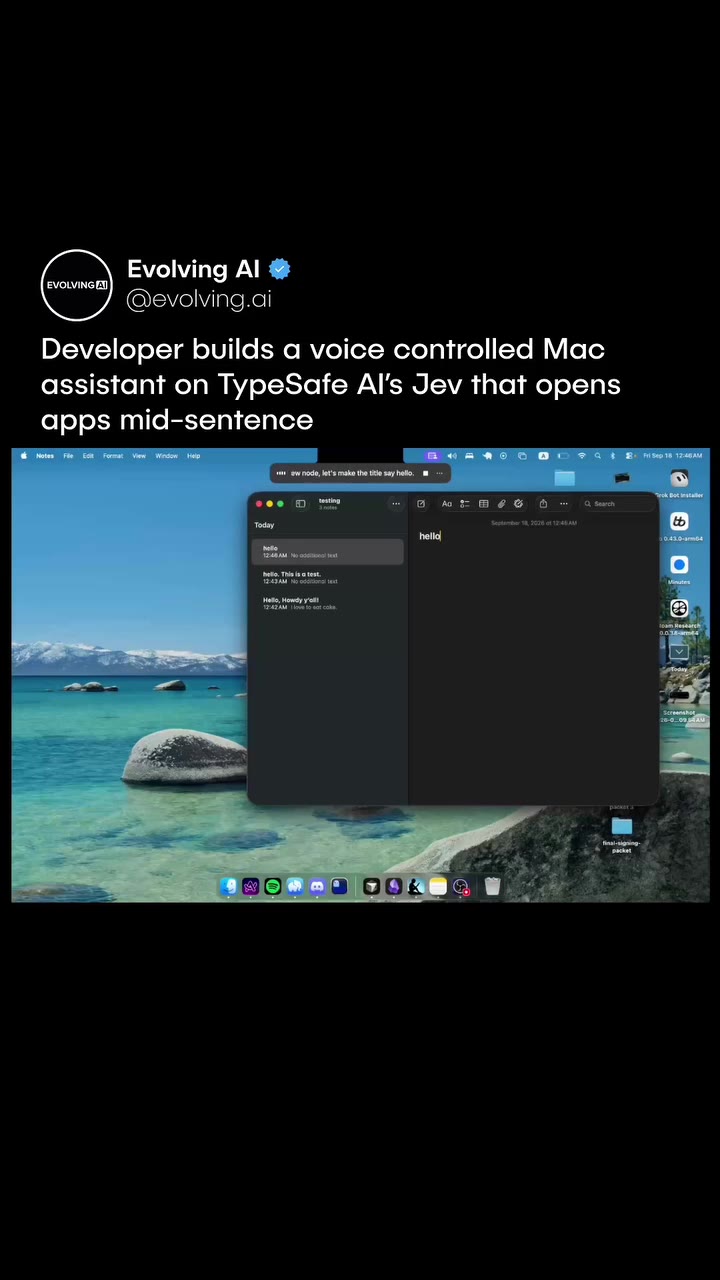Open the @evolving.ai handle link
The width and height of the screenshot is (720, 1280).
tap(199, 299)
